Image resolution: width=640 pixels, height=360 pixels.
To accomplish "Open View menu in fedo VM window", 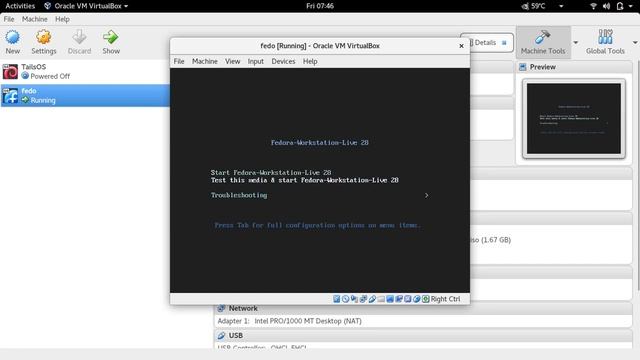I will (x=232, y=61).
